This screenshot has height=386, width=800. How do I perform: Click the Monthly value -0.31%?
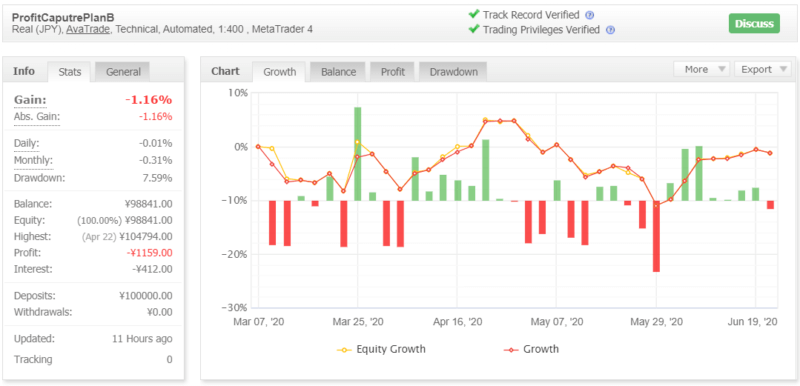click(156, 161)
